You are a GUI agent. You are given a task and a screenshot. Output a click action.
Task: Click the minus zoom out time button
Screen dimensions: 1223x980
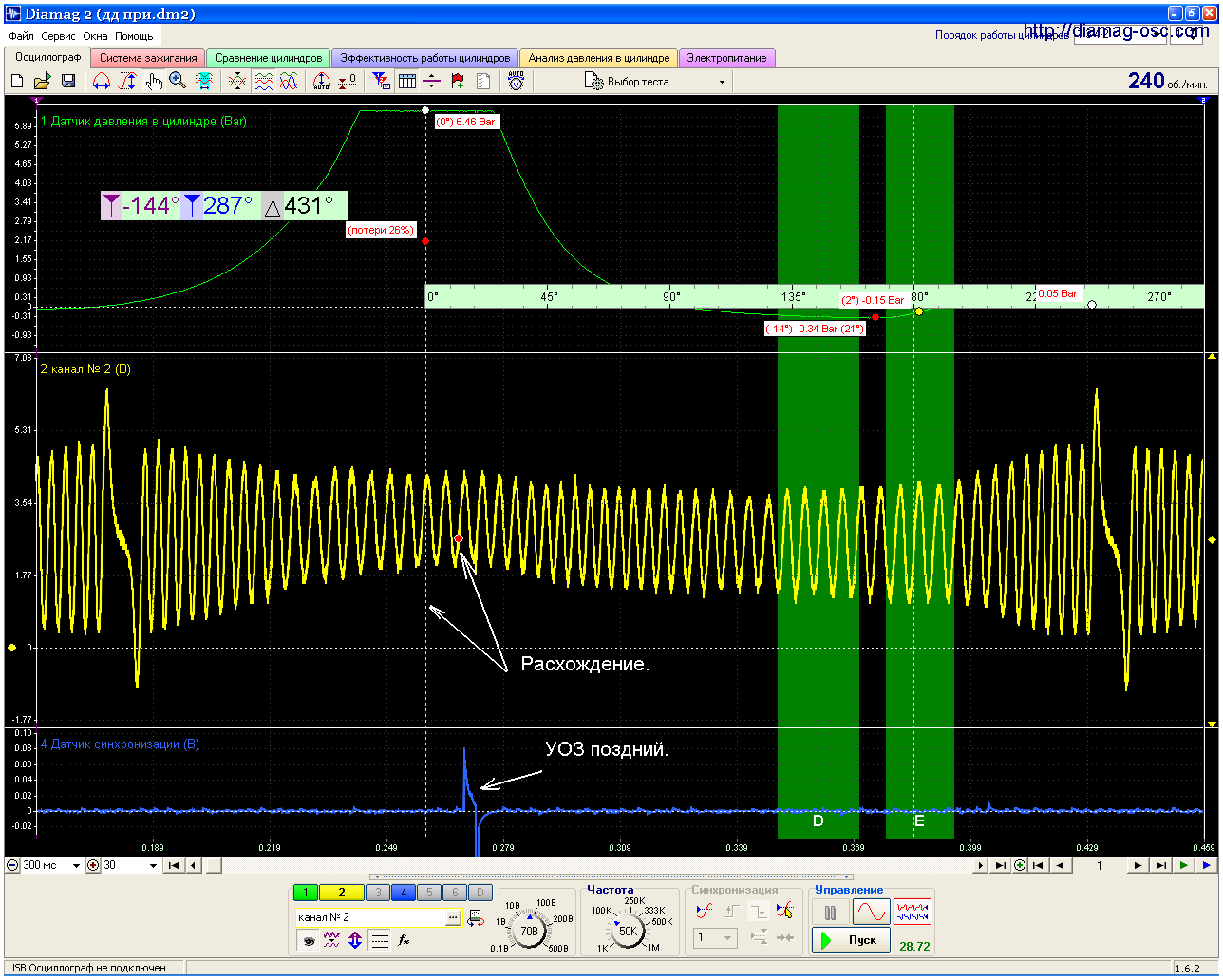click(x=12, y=866)
